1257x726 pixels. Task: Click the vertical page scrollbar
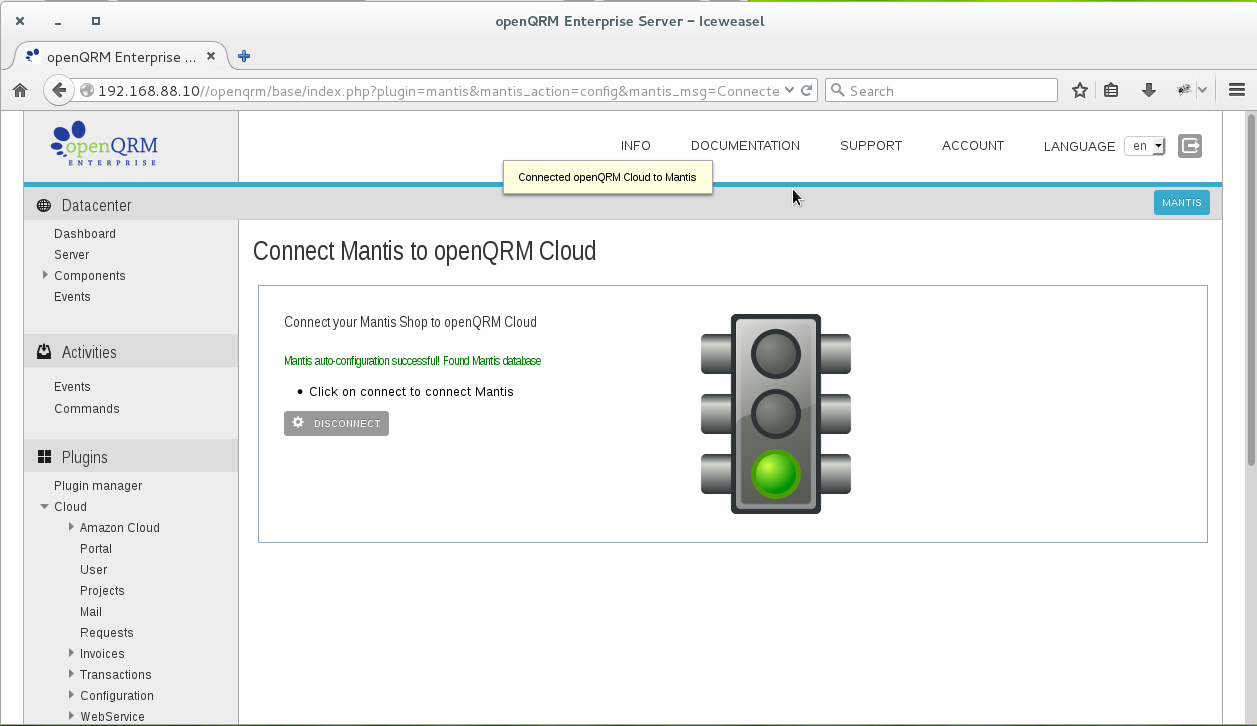(1250, 290)
